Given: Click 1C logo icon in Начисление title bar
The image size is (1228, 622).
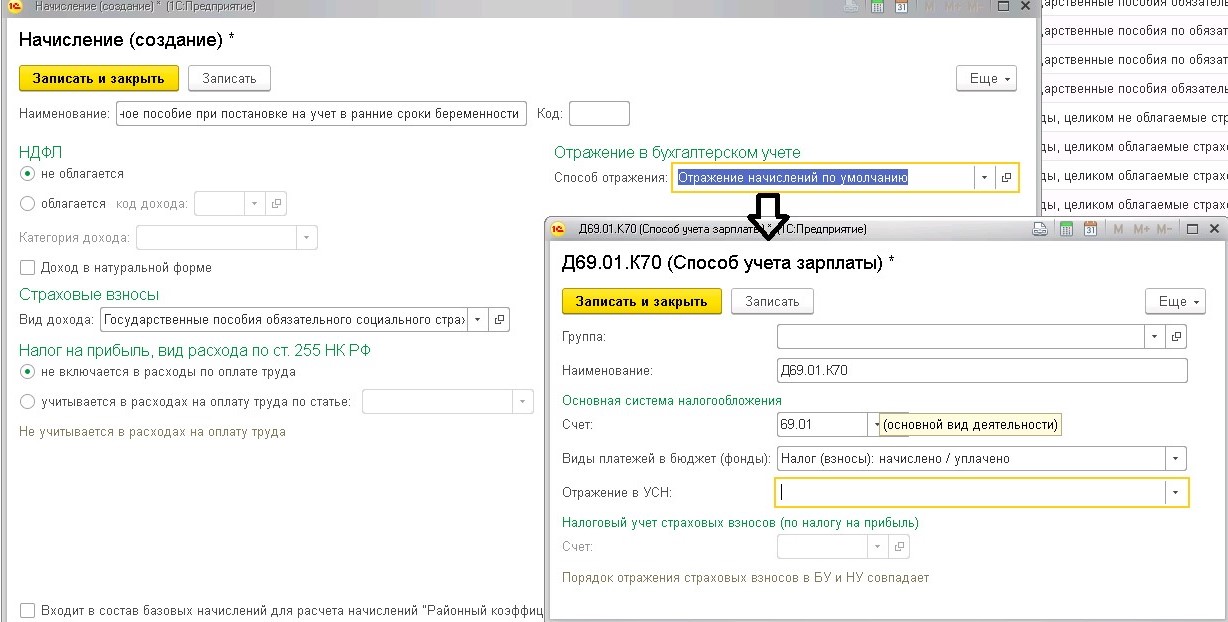Looking at the screenshot, I should pos(15,6).
